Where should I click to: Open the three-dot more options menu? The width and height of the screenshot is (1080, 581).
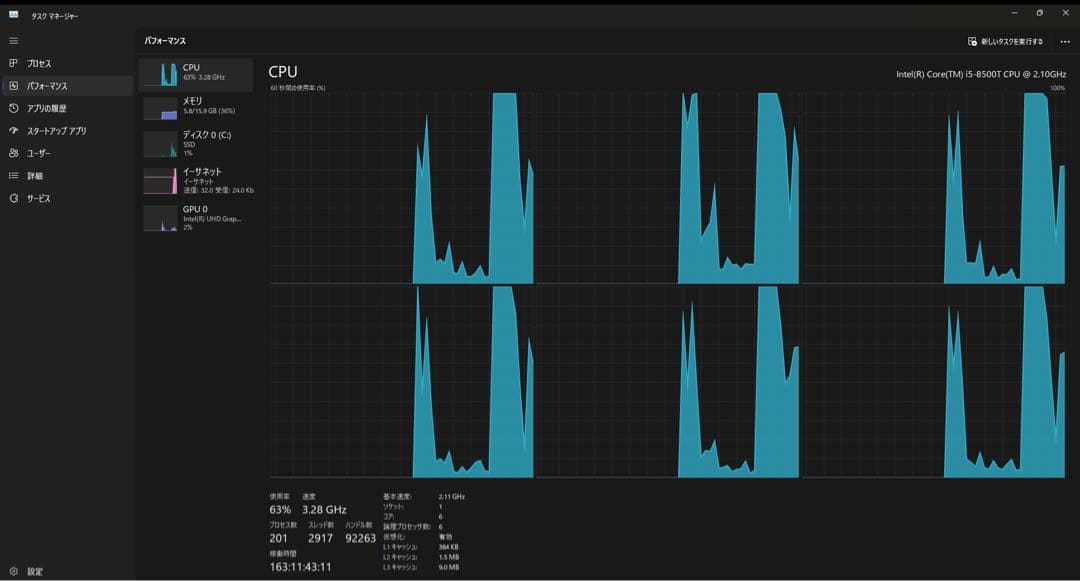pyautogui.click(x=1064, y=41)
